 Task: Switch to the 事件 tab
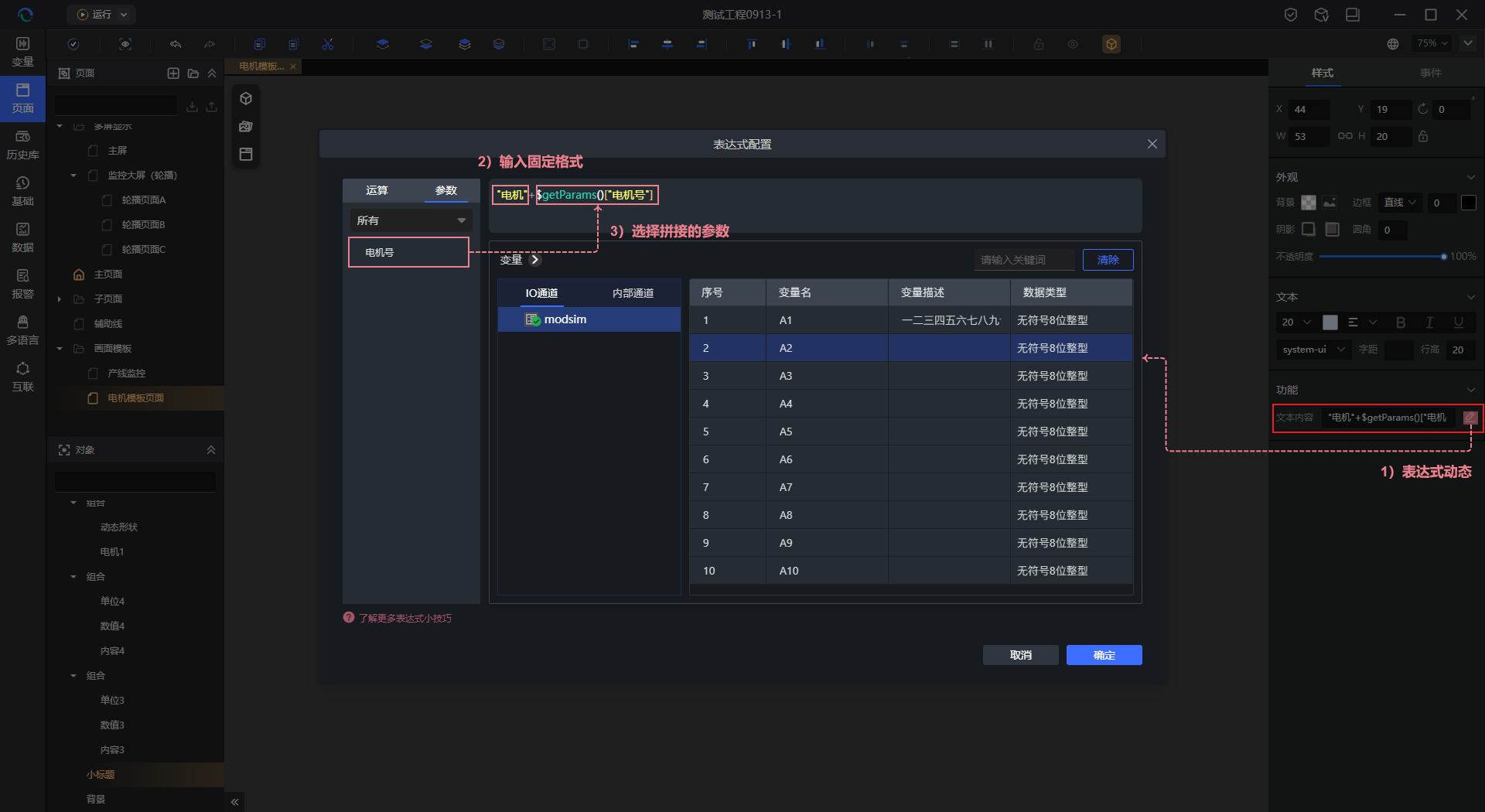pos(1430,73)
